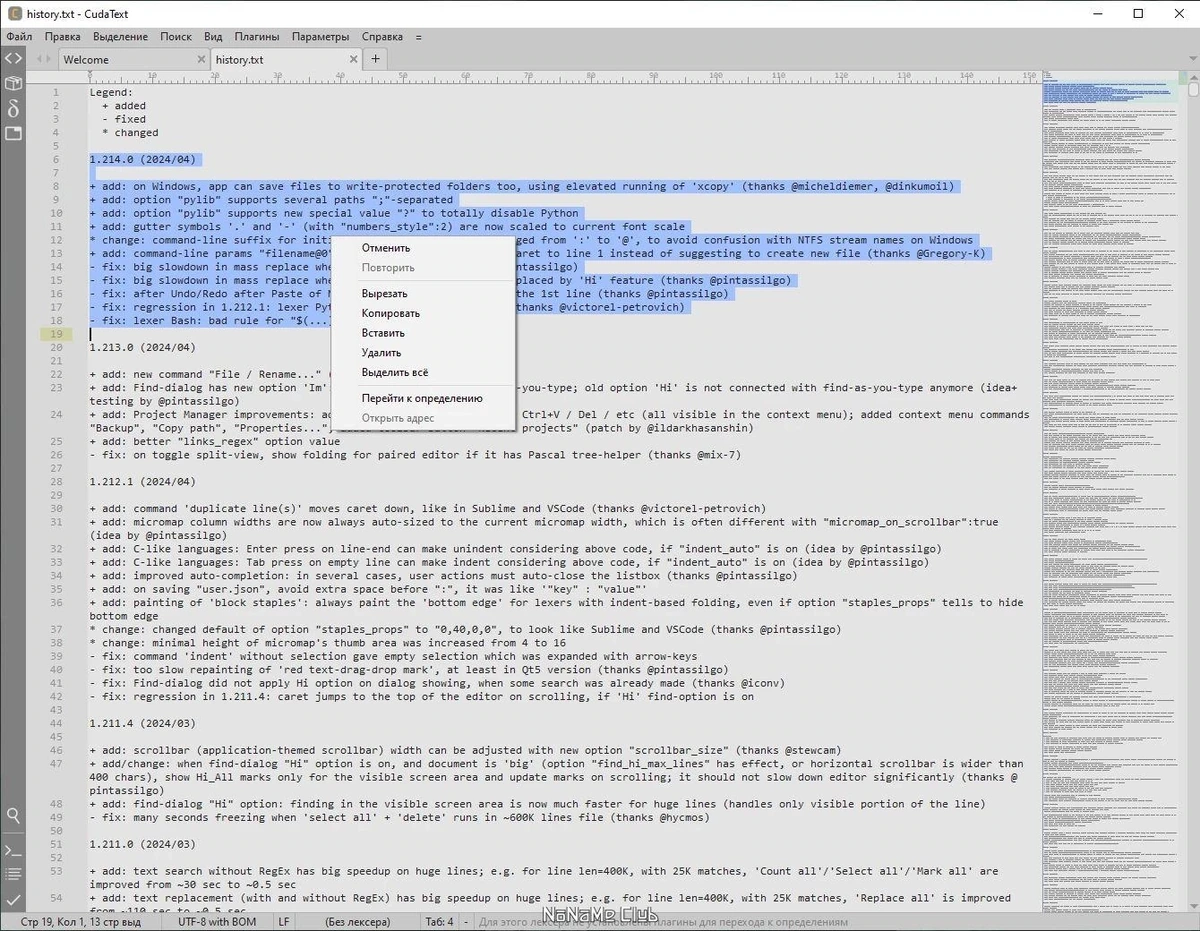
Task: Switch to the history.txt tab
Action: (284, 59)
